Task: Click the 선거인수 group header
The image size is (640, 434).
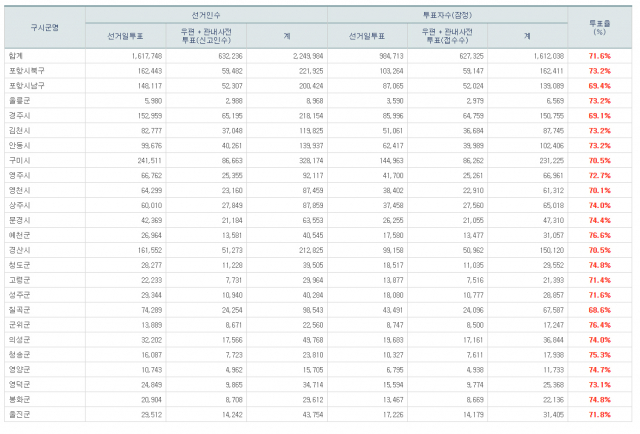Action: tap(206, 17)
